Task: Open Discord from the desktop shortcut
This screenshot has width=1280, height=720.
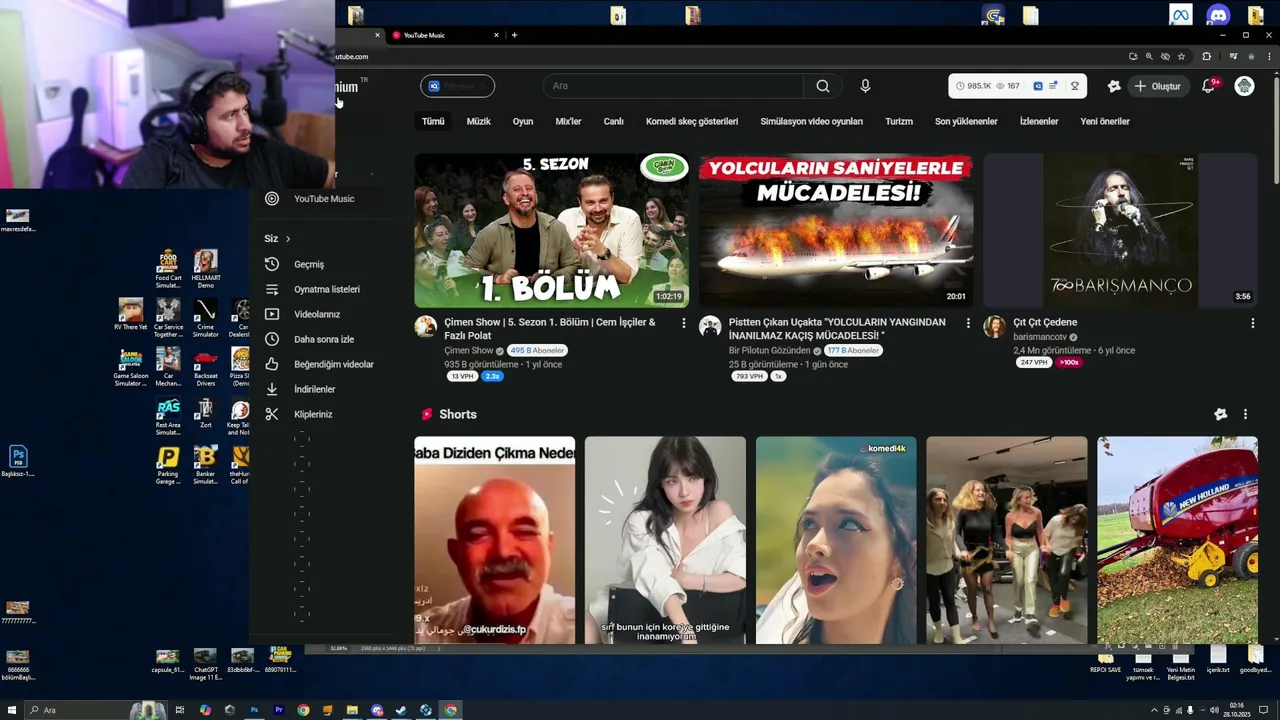Action: point(1218,15)
